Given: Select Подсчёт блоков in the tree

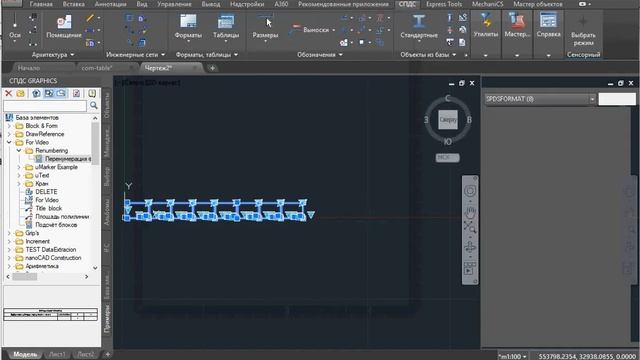Looking at the screenshot, I should tap(56, 224).
